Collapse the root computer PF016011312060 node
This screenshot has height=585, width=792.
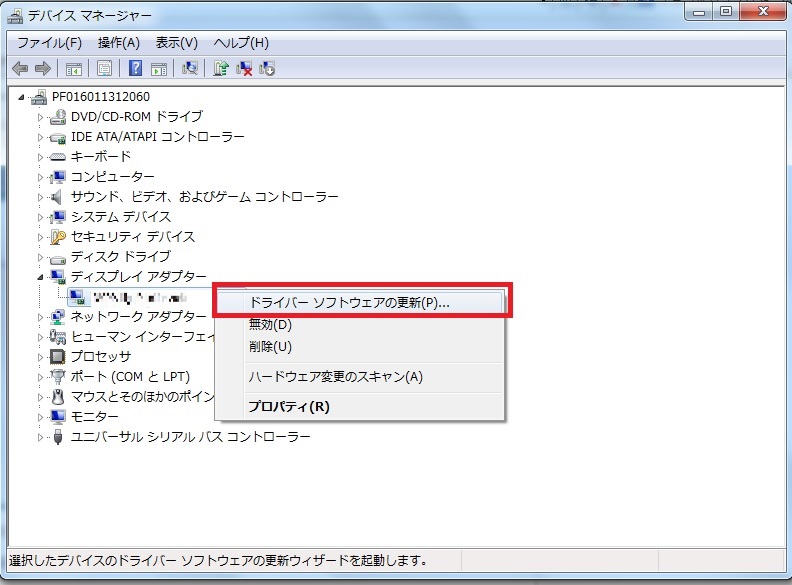[23, 97]
